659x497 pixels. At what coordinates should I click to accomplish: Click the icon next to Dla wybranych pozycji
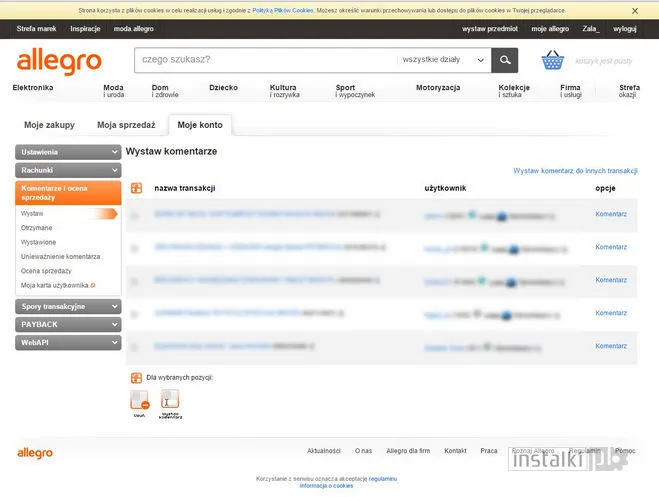(136, 378)
